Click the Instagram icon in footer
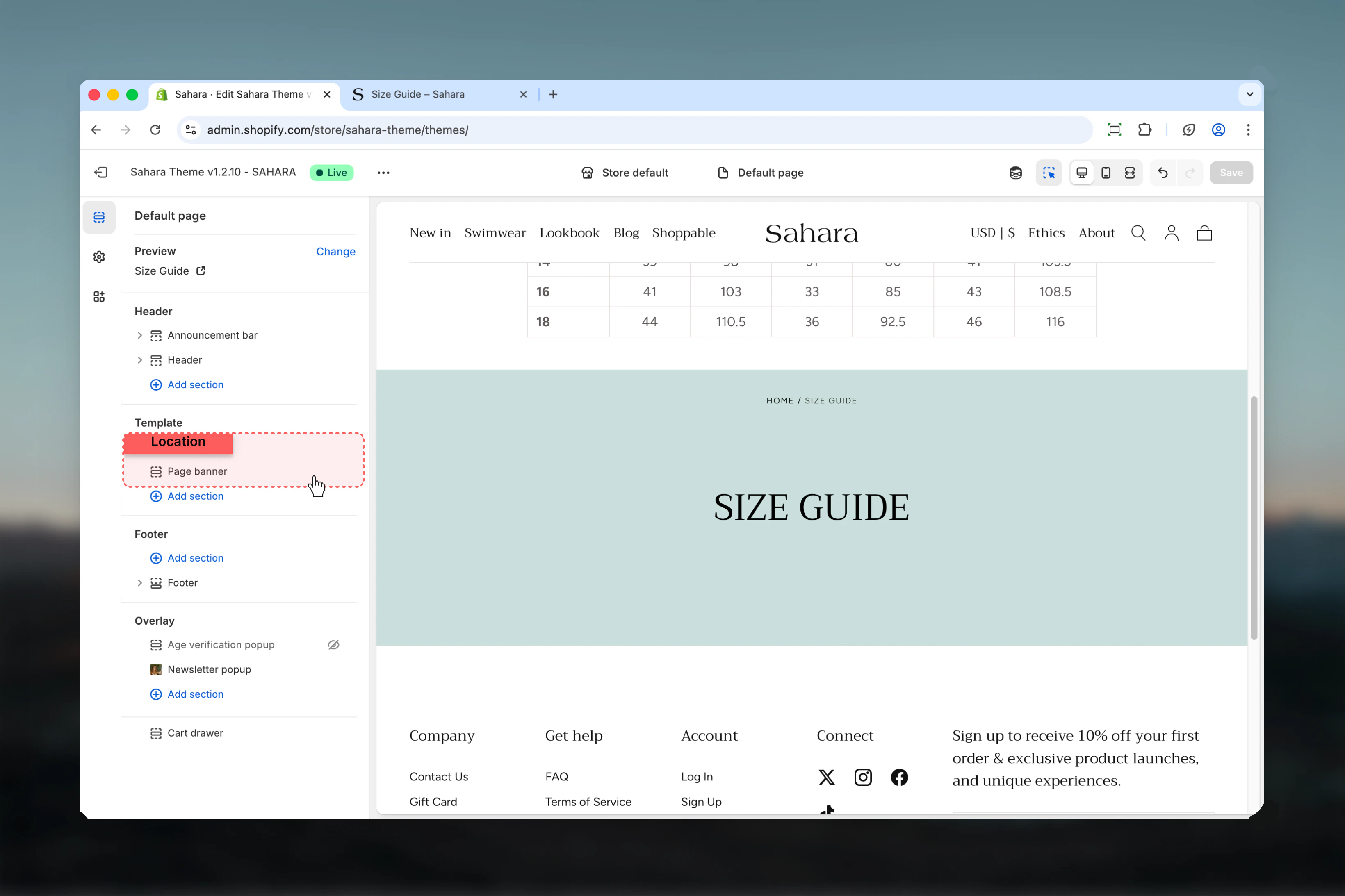Image resolution: width=1345 pixels, height=896 pixels. (x=863, y=777)
